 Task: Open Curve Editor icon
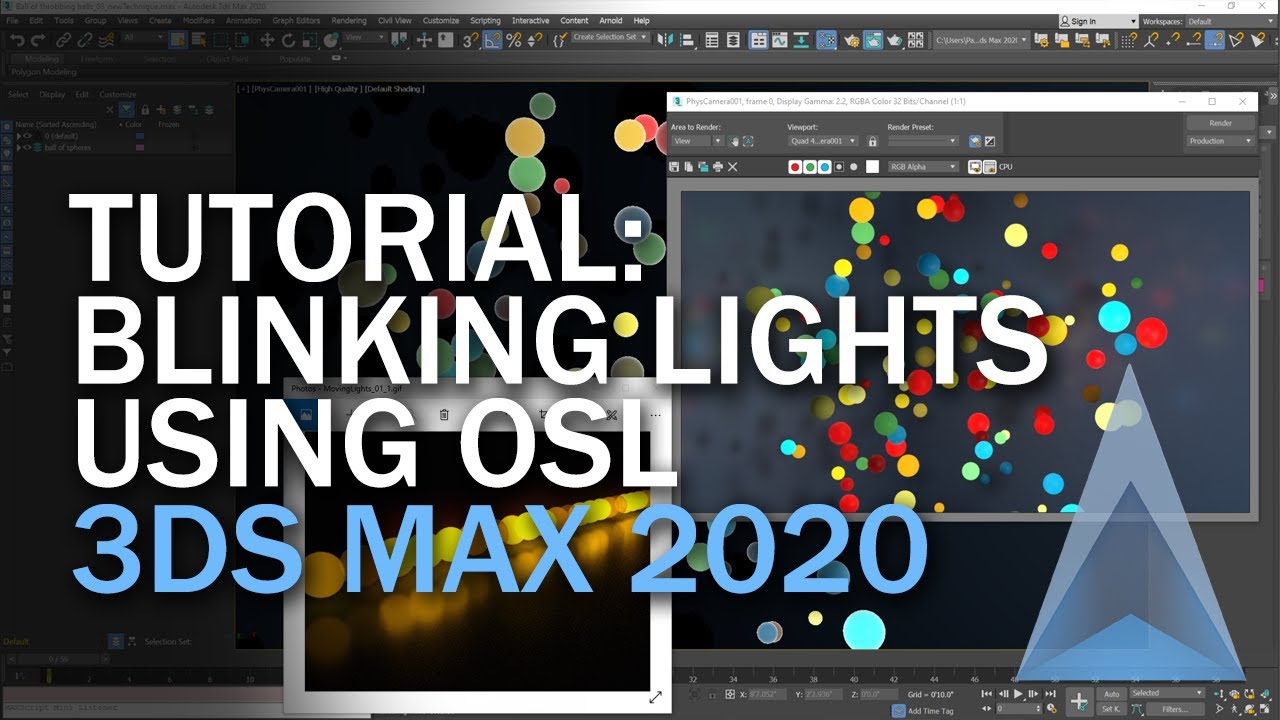tap(780, 40)
